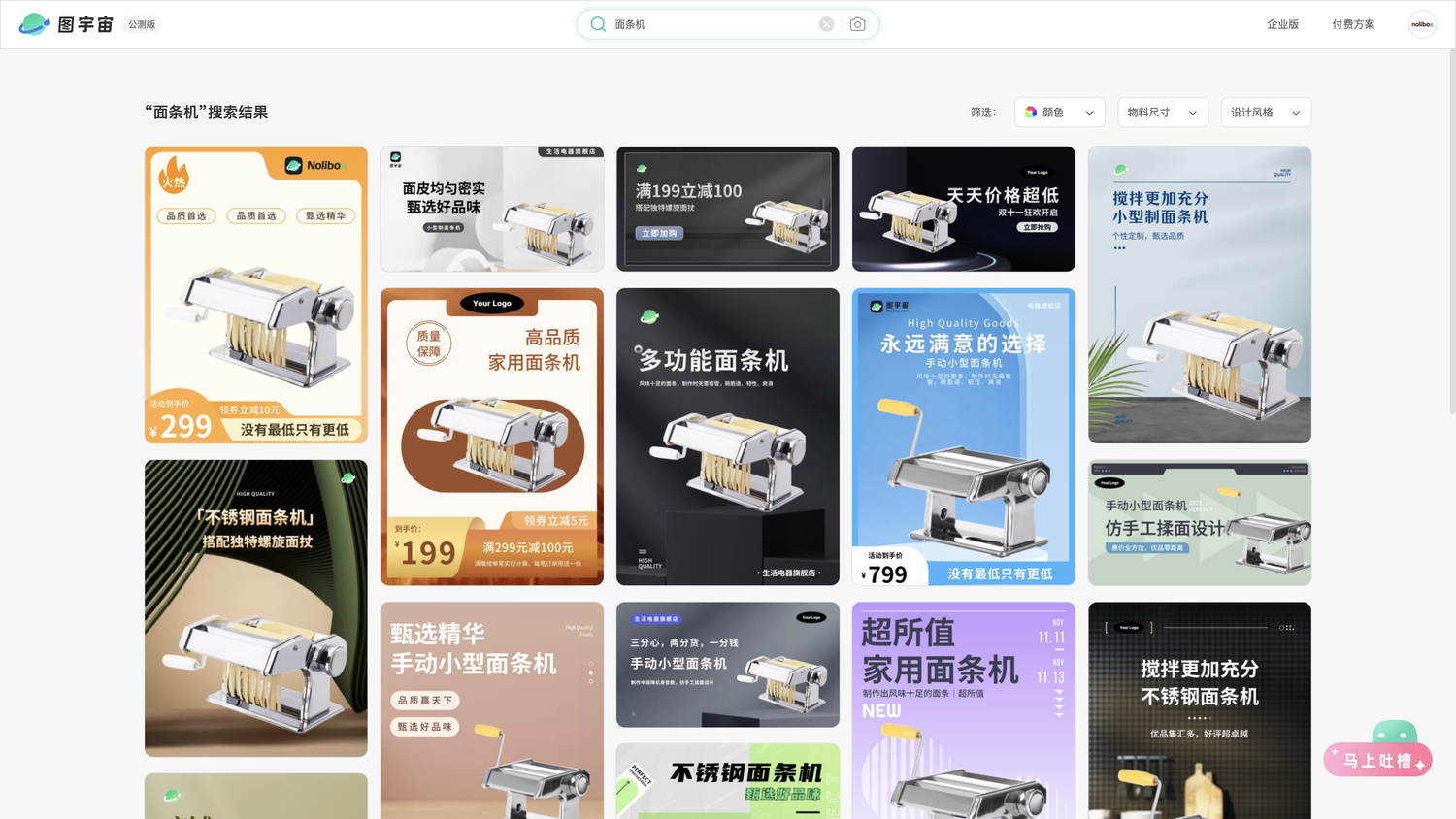Expand the 物料尺寸 filter dropdown
Viewport: 1456px width, 819px height.
1163,113
